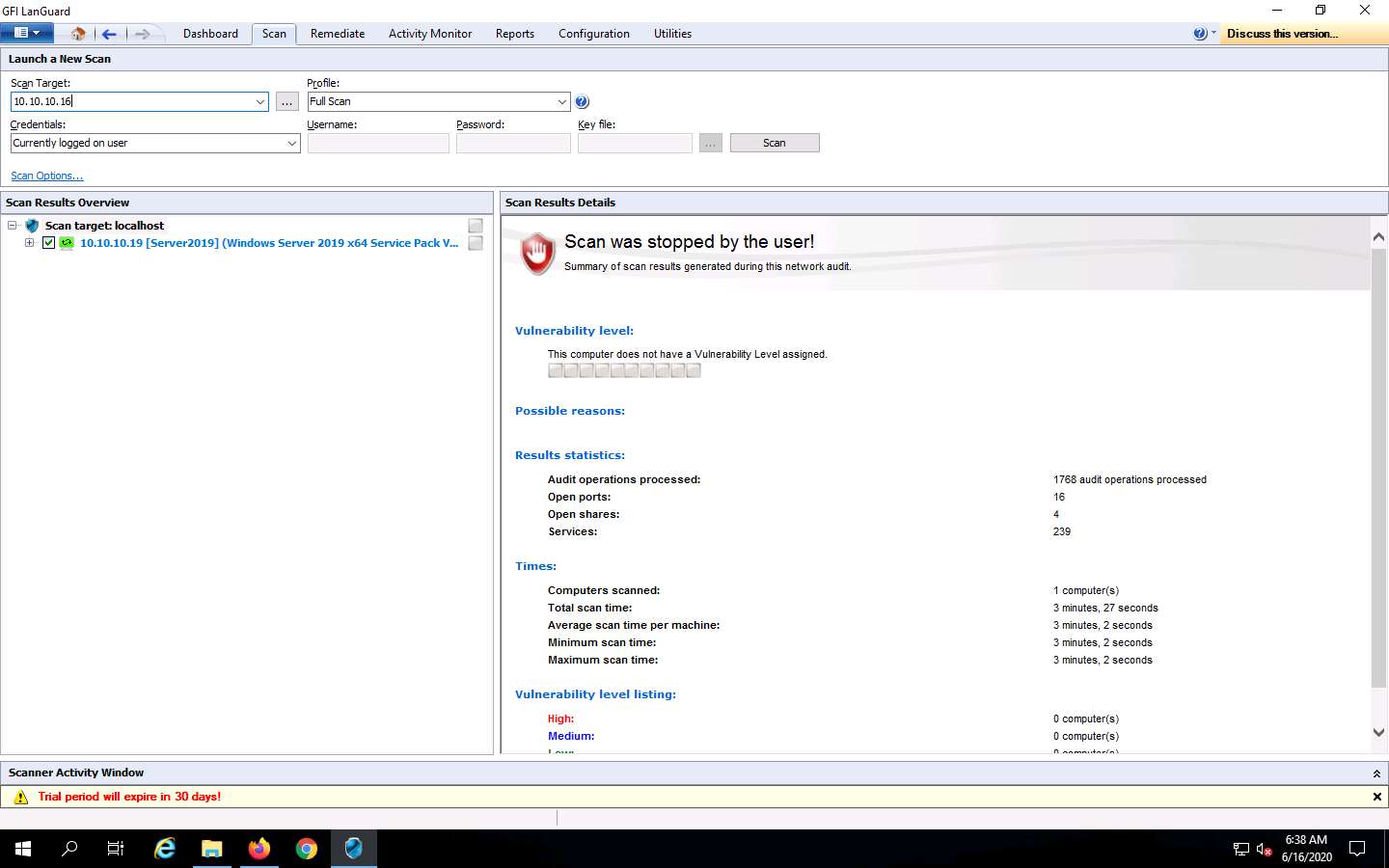This screenshot has width=1389, height=868.
Task: Tick the grey box right of Scan target: localhost
Action: coord(476,226)
